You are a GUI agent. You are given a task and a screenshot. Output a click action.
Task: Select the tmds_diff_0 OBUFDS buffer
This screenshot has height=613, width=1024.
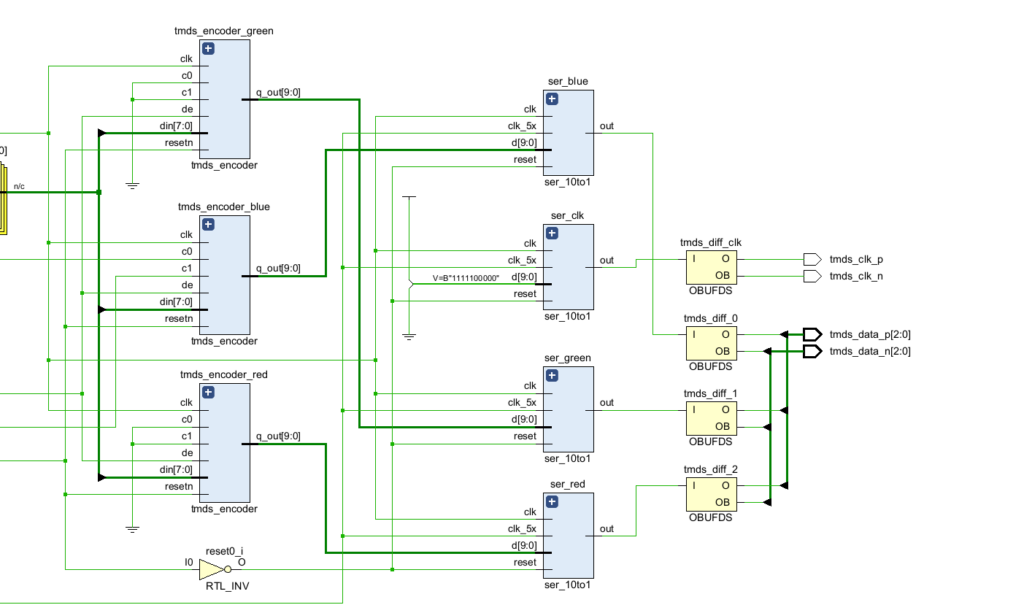point(711,343)
